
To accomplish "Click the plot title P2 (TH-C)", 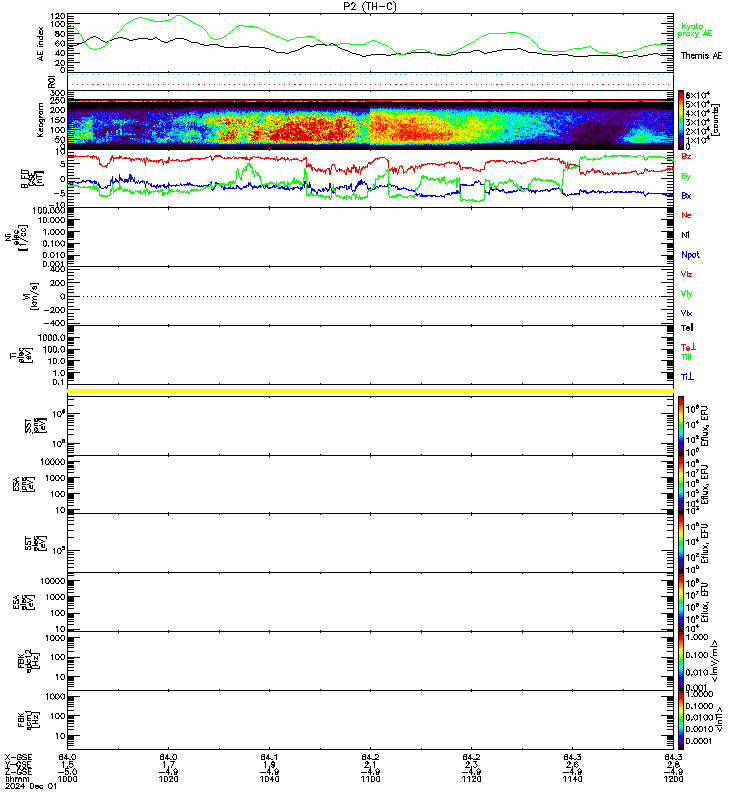I will tap(369, 6).
